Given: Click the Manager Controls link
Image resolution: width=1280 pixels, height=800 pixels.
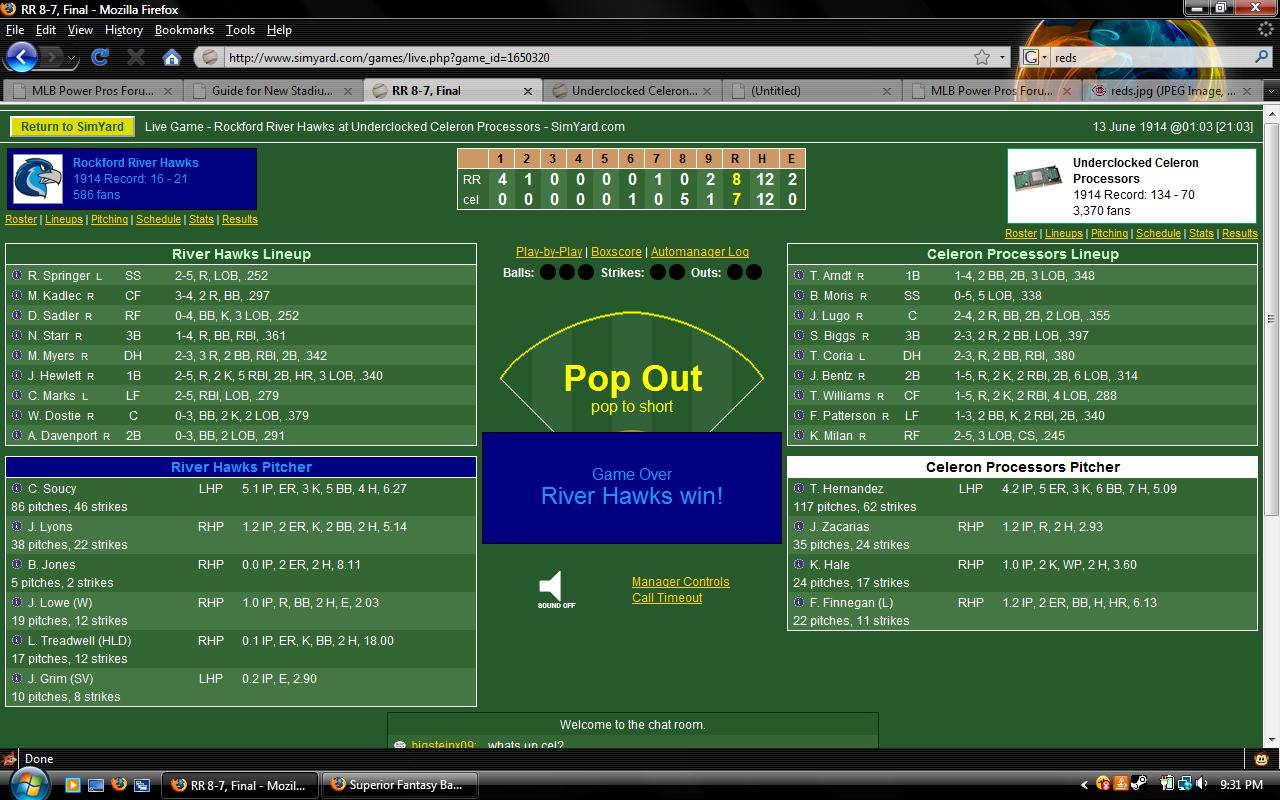Looking at the screenshot, I should [x=680, y=582].
